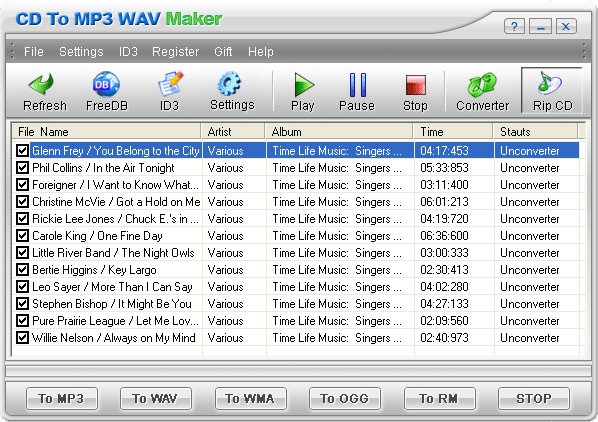This screenshot has height=422, width=598.
Task: Open the ID3 tag editor icon
Action: [x=170, y=83]
